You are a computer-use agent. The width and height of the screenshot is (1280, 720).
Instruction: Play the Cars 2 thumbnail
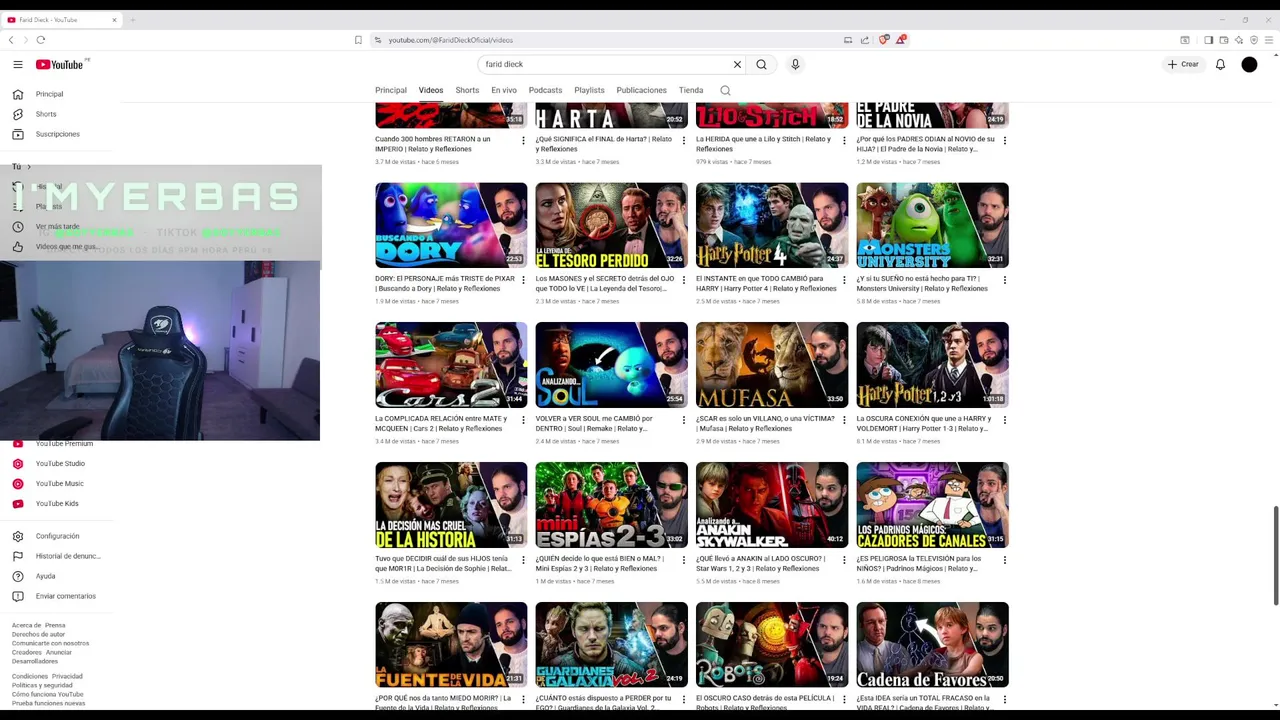[451, 365]
